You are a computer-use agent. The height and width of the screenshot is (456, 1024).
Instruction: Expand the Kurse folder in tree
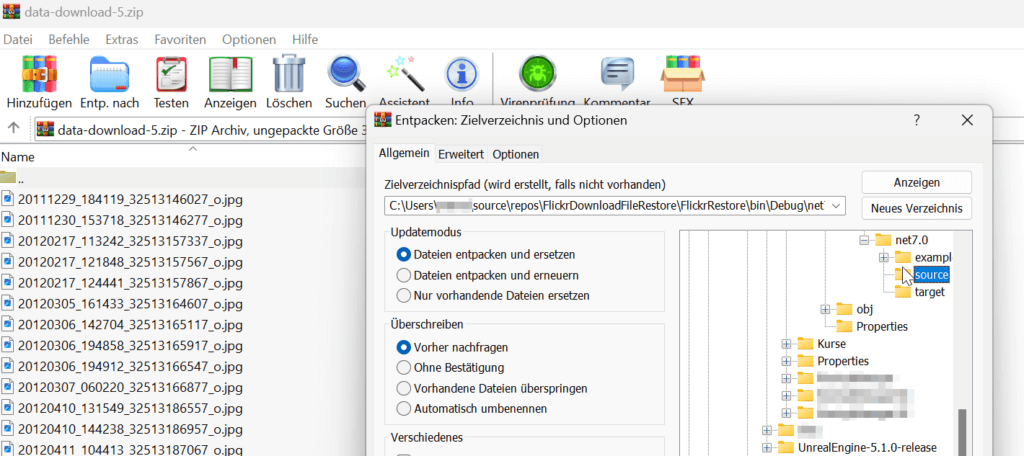[x=787, y=344]
